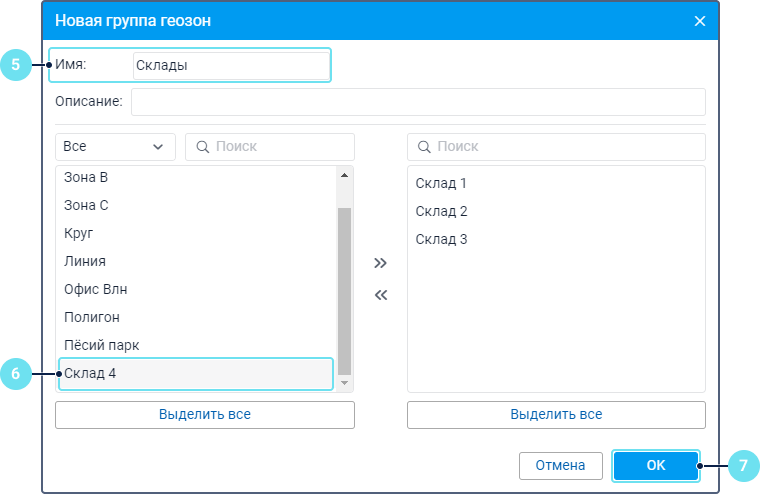Screen dimensions: 760x494
Task: Click the Отмена button
Action: [560, 465]
